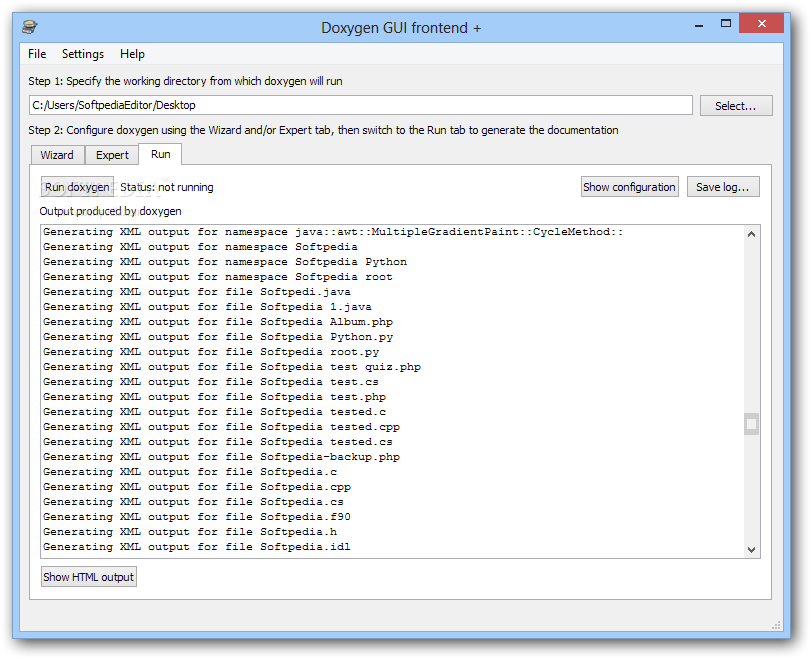Click log line 'file Softpedia test.php'

tap(214, 397)
